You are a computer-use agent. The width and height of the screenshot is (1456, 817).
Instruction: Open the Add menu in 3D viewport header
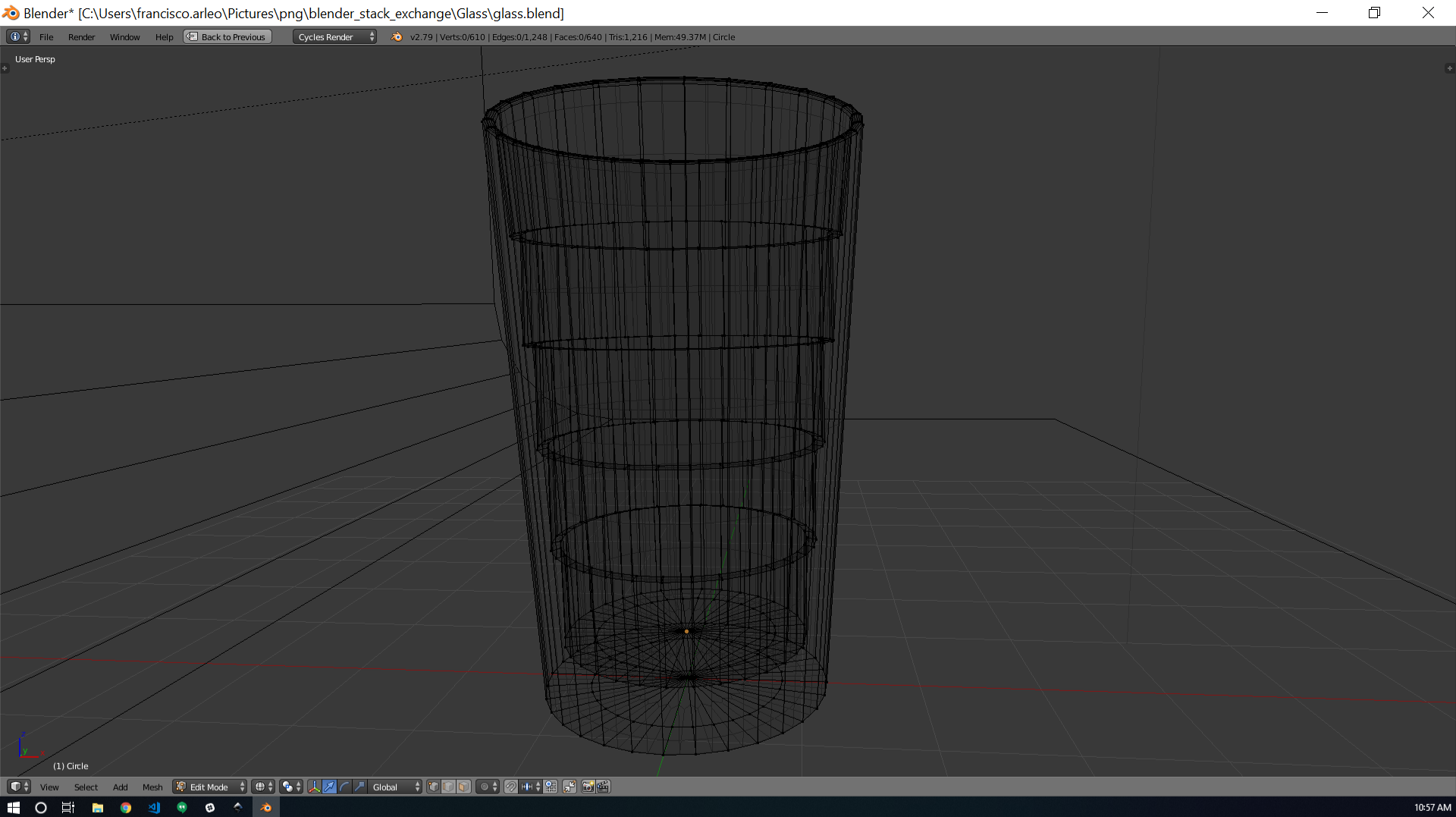pyautogui.click(x=120, y=787)
